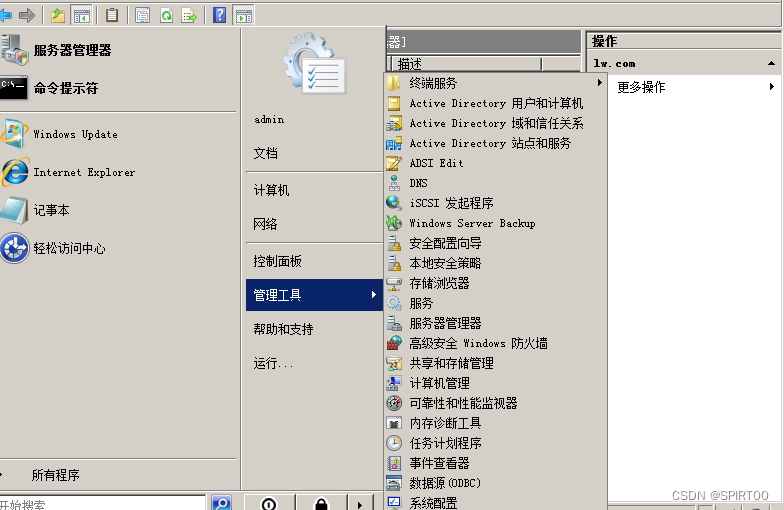The image size is (784, 510).
Task: Click the show/hide console tree icon
Action: click(81, 16)
